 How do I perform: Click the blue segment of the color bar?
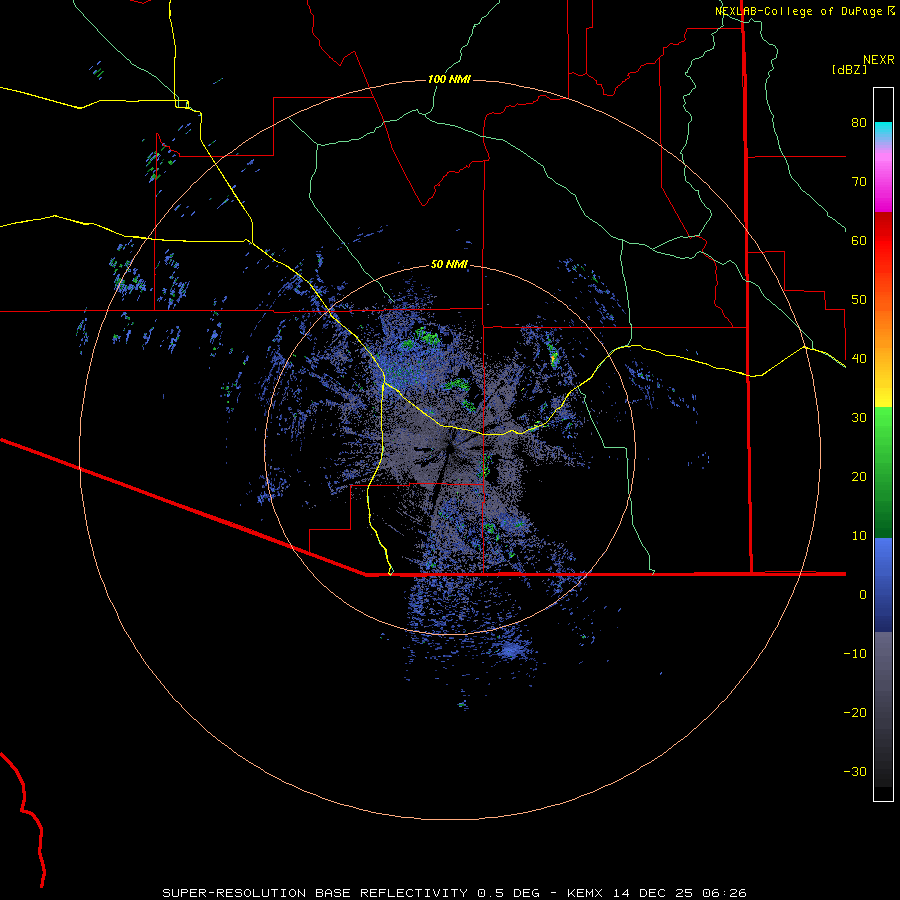click(x=883, y=585)
